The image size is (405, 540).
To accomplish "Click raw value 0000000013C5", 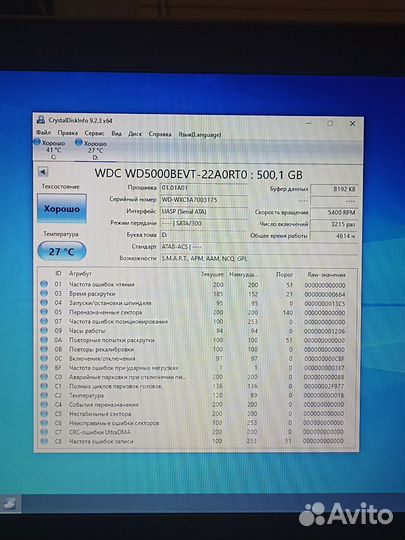I will pyautogui.click(x=324, y=304).
